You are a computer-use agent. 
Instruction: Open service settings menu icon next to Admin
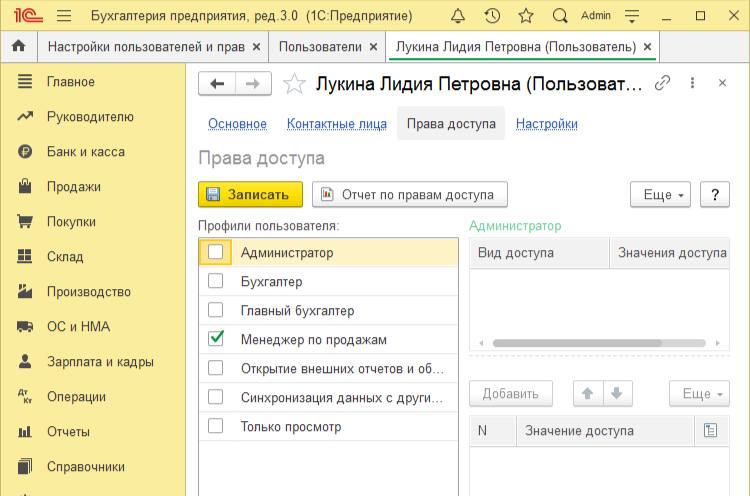tap(632, 16)
